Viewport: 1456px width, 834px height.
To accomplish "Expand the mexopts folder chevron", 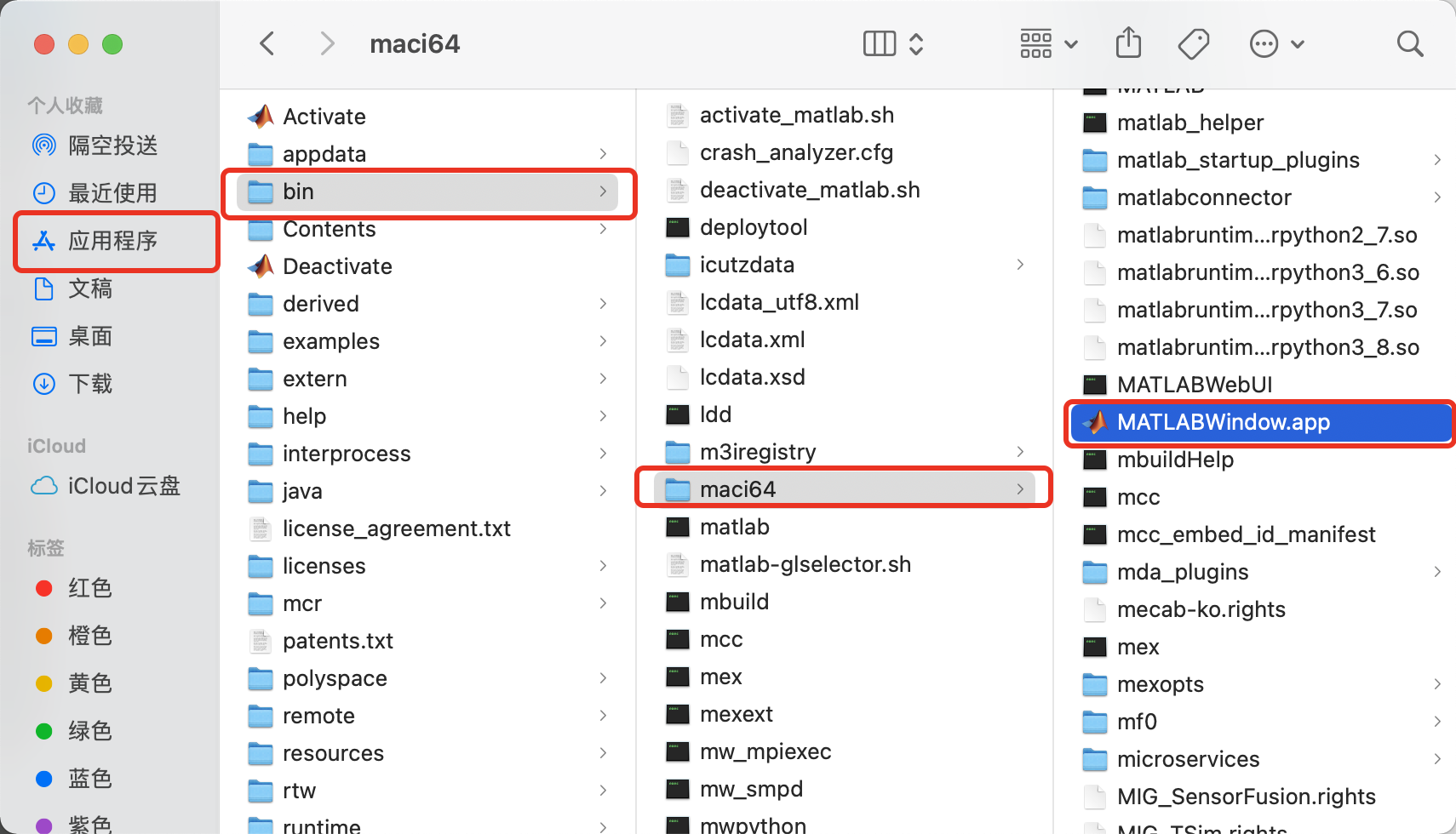I will tap(1437, 684).
